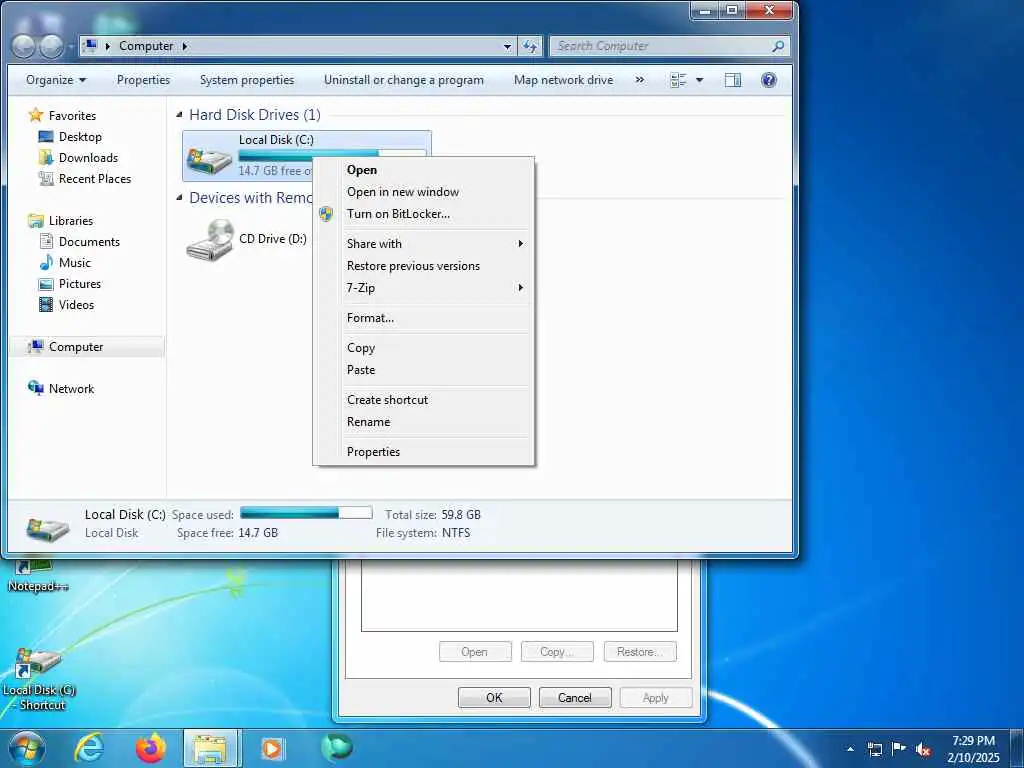Click the Forward navigation arrow
The width and height of the screenshot is (1024, 768).
point(52,46)
